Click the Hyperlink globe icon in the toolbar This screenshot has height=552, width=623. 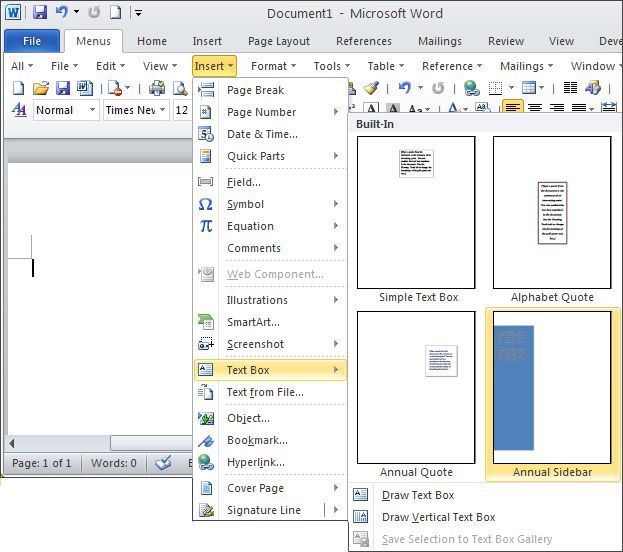click(472, 88)
